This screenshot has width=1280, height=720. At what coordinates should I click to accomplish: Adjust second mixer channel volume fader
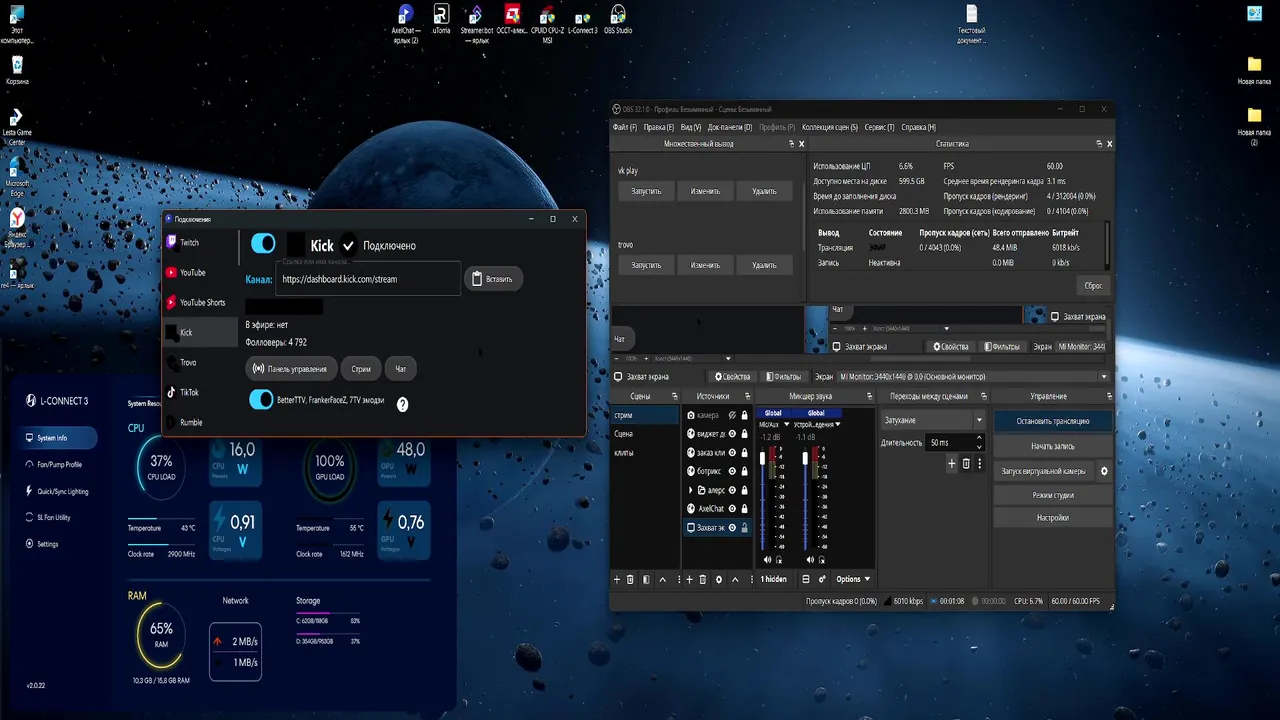(805, 458)
